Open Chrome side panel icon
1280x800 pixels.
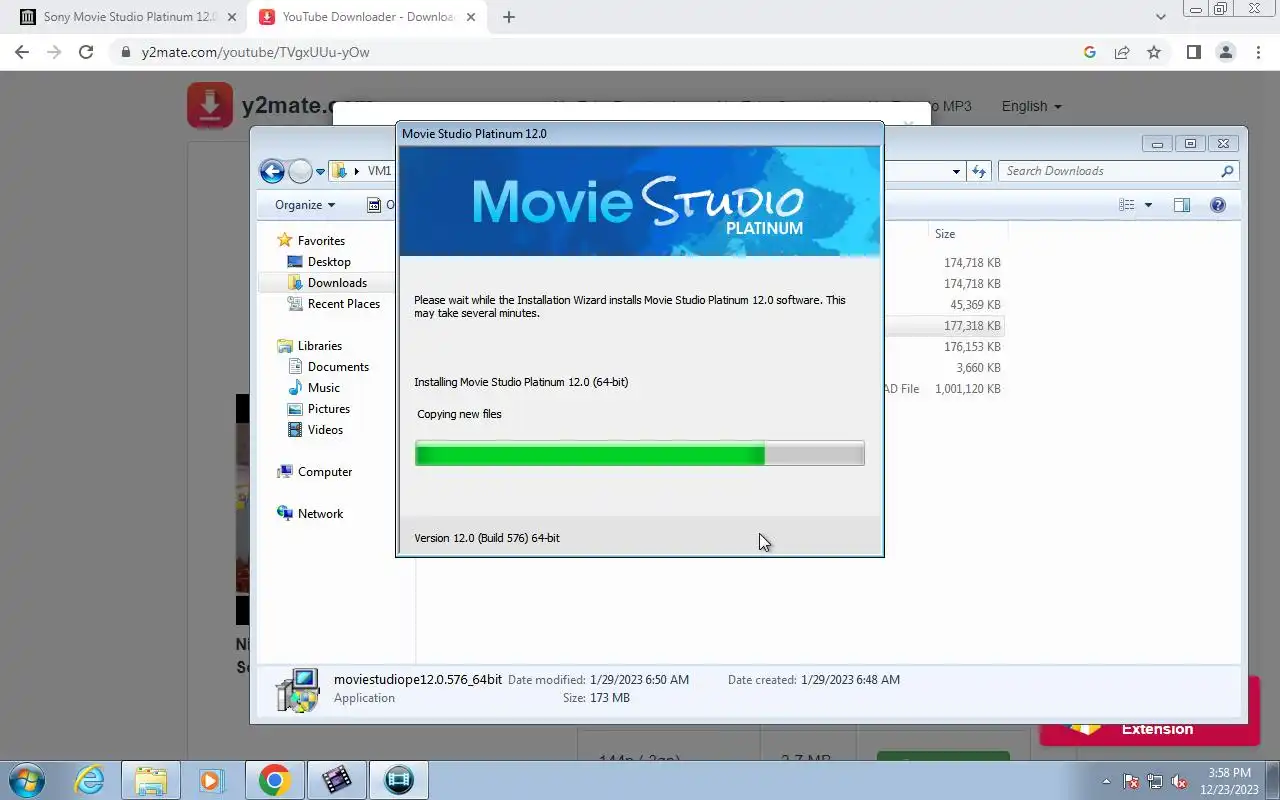[1193, 52]
